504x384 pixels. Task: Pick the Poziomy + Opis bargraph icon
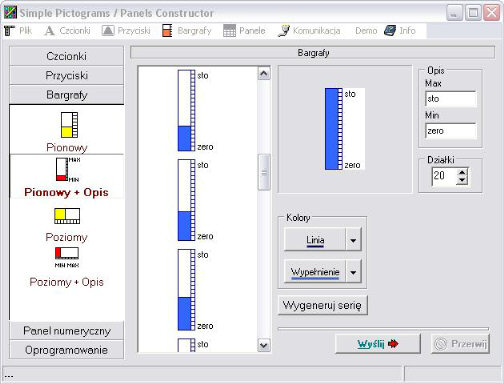coord(67,257)
